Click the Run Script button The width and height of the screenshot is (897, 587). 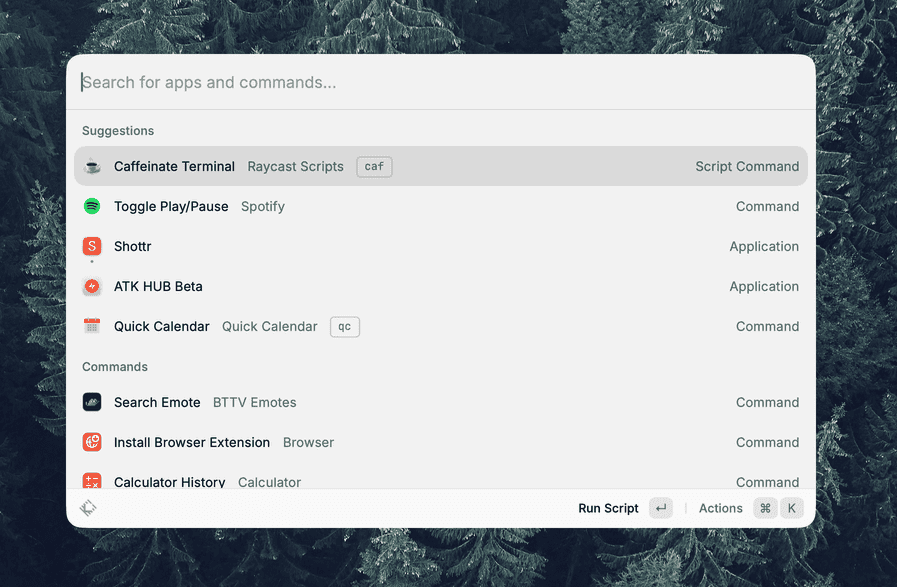click(x=608, y=508)
